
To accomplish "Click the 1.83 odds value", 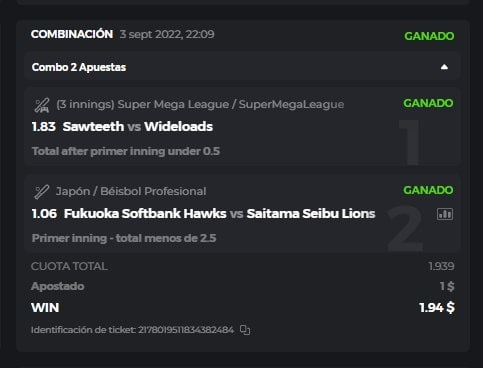I will [44, 127].
